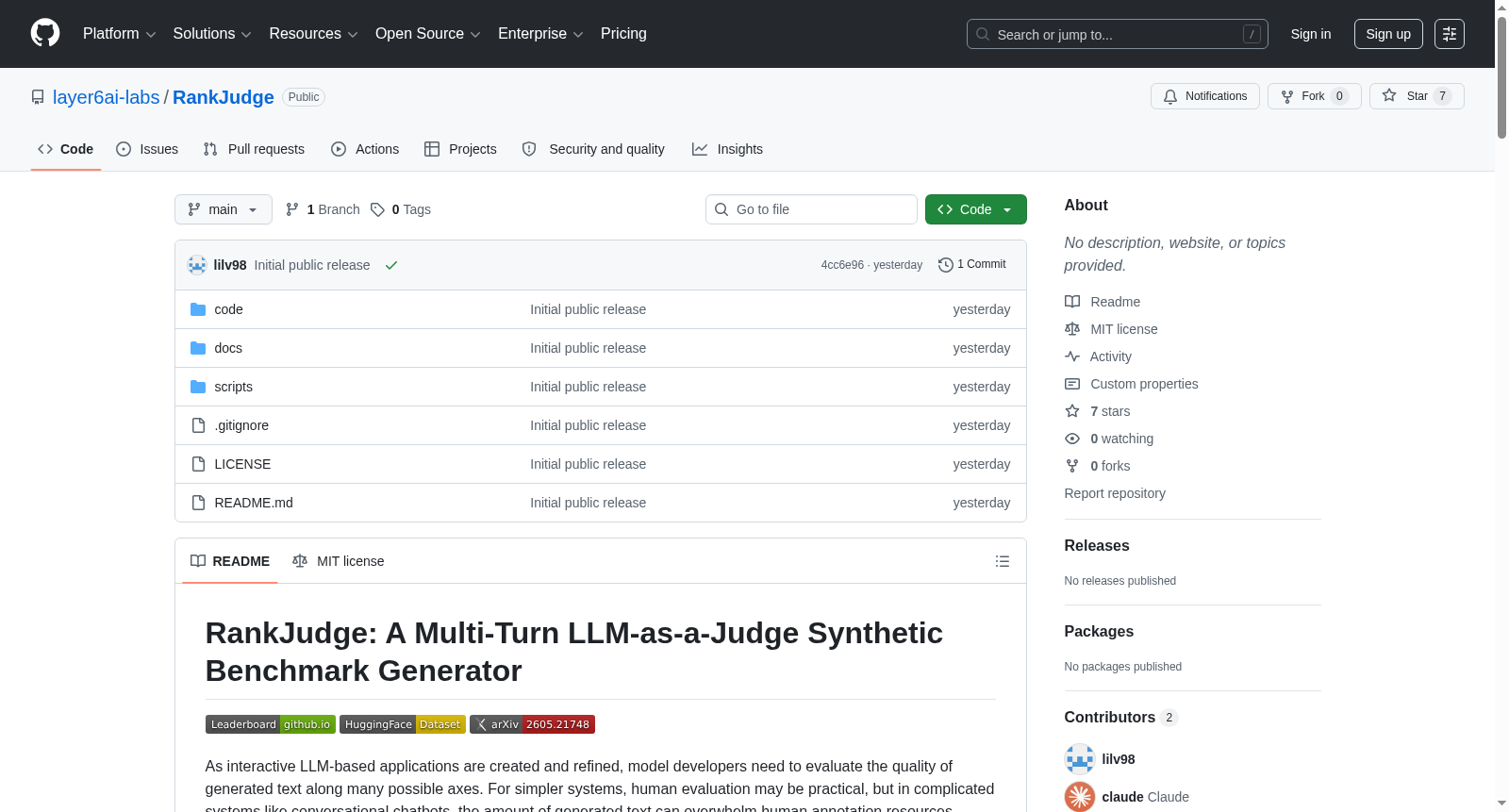
Task: Open Security and quality tab
Action: click(593, 149)
